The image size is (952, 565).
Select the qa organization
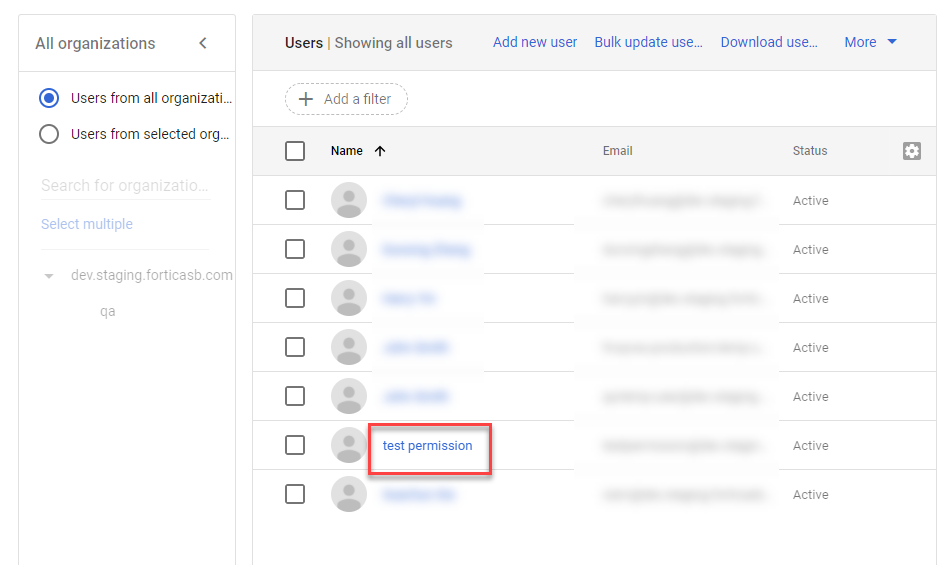pyautogui.click(x=108, y=311)
